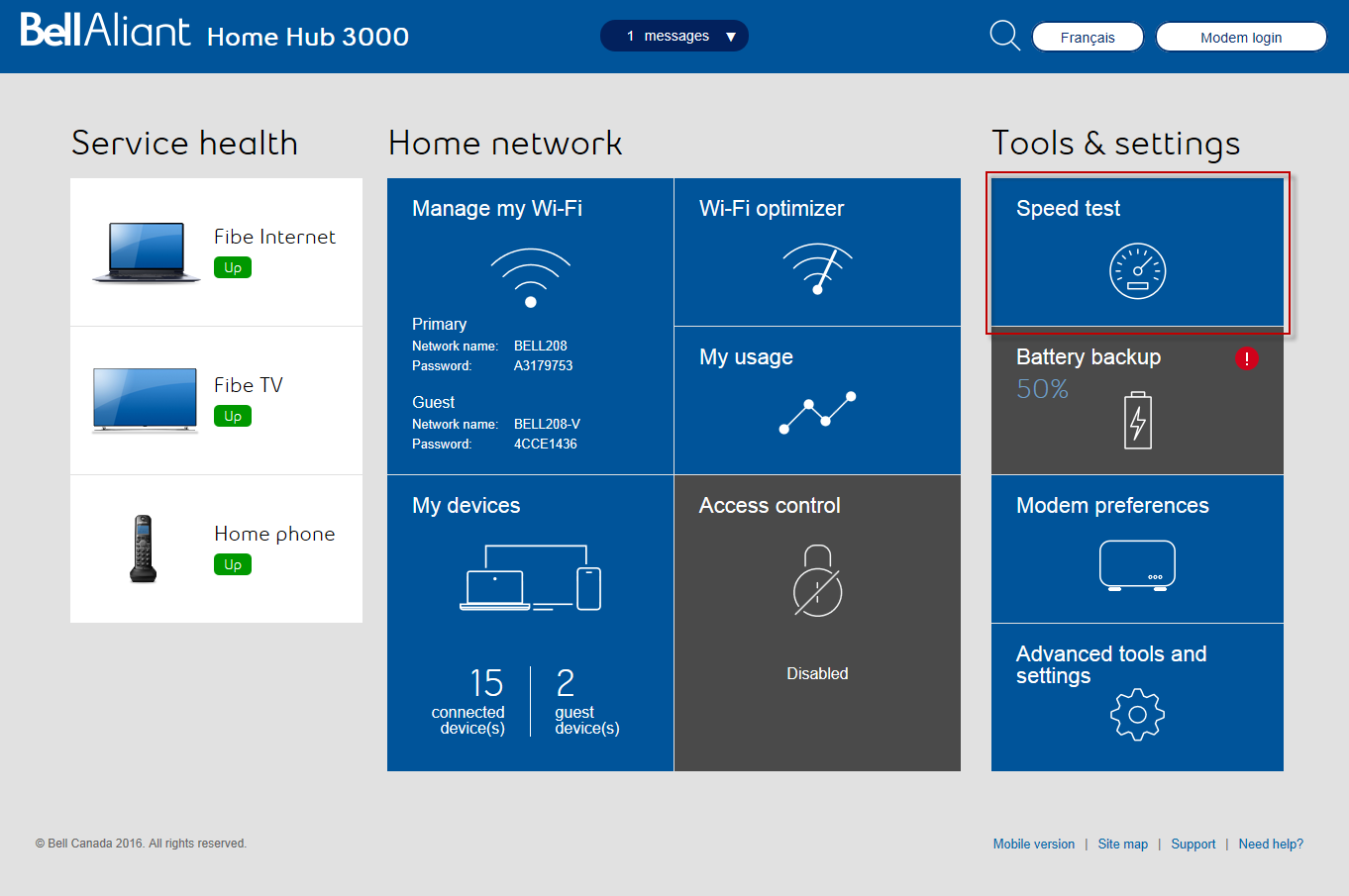This screenshot has height=896, width=1349.
Task: Open the Wi-Fi signal icon in Manage my Wi-Fi
Action: [x=531, y=276]
